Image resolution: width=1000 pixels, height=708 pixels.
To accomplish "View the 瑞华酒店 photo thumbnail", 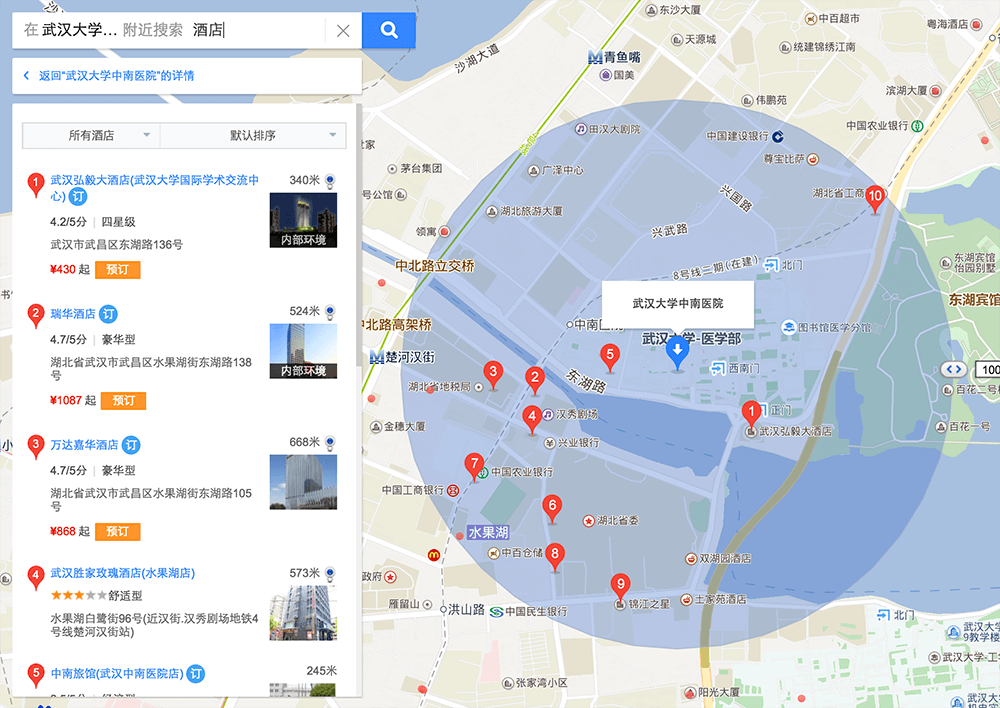I will (x=303, y=351).
